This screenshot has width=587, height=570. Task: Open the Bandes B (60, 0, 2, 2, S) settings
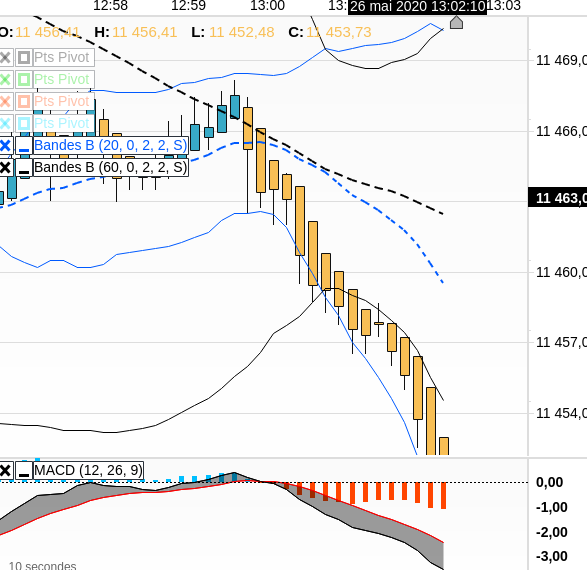111,167
